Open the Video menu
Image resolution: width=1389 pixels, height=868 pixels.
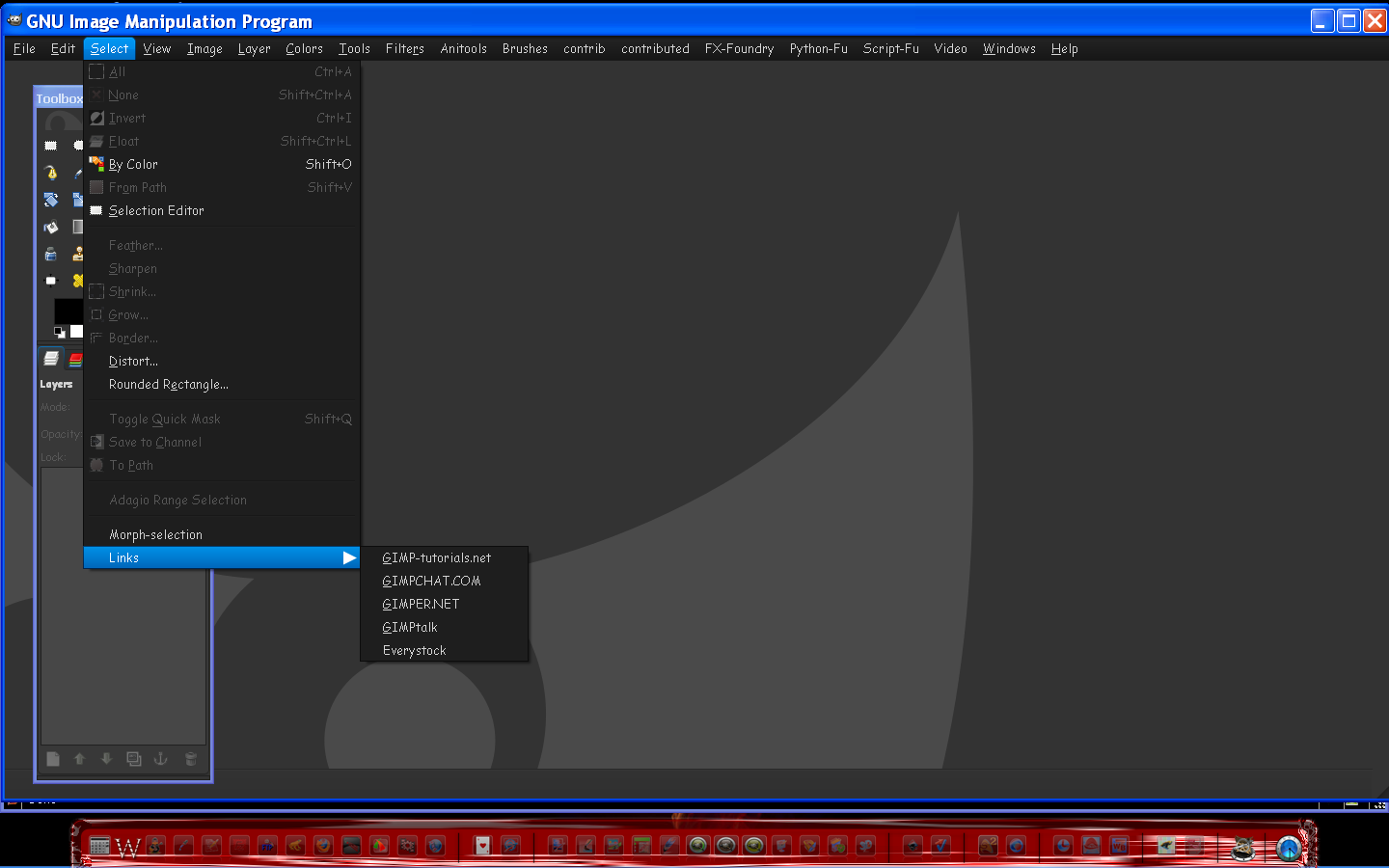click(950, 48)
